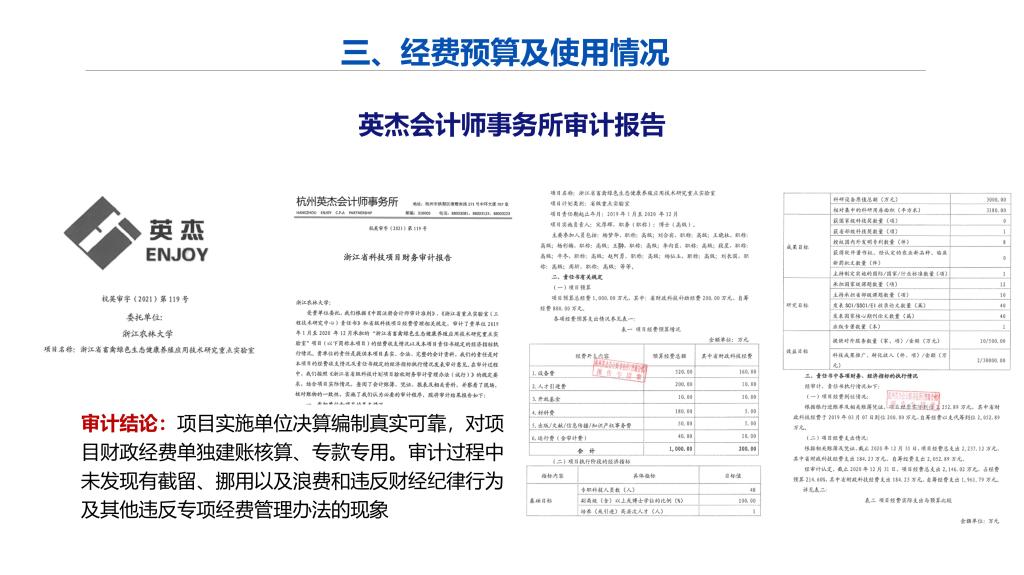The image size is (1024, 575).
Task: Click 杭英审字（2021）第119号 on the cover page
Action: click(131, 298)
